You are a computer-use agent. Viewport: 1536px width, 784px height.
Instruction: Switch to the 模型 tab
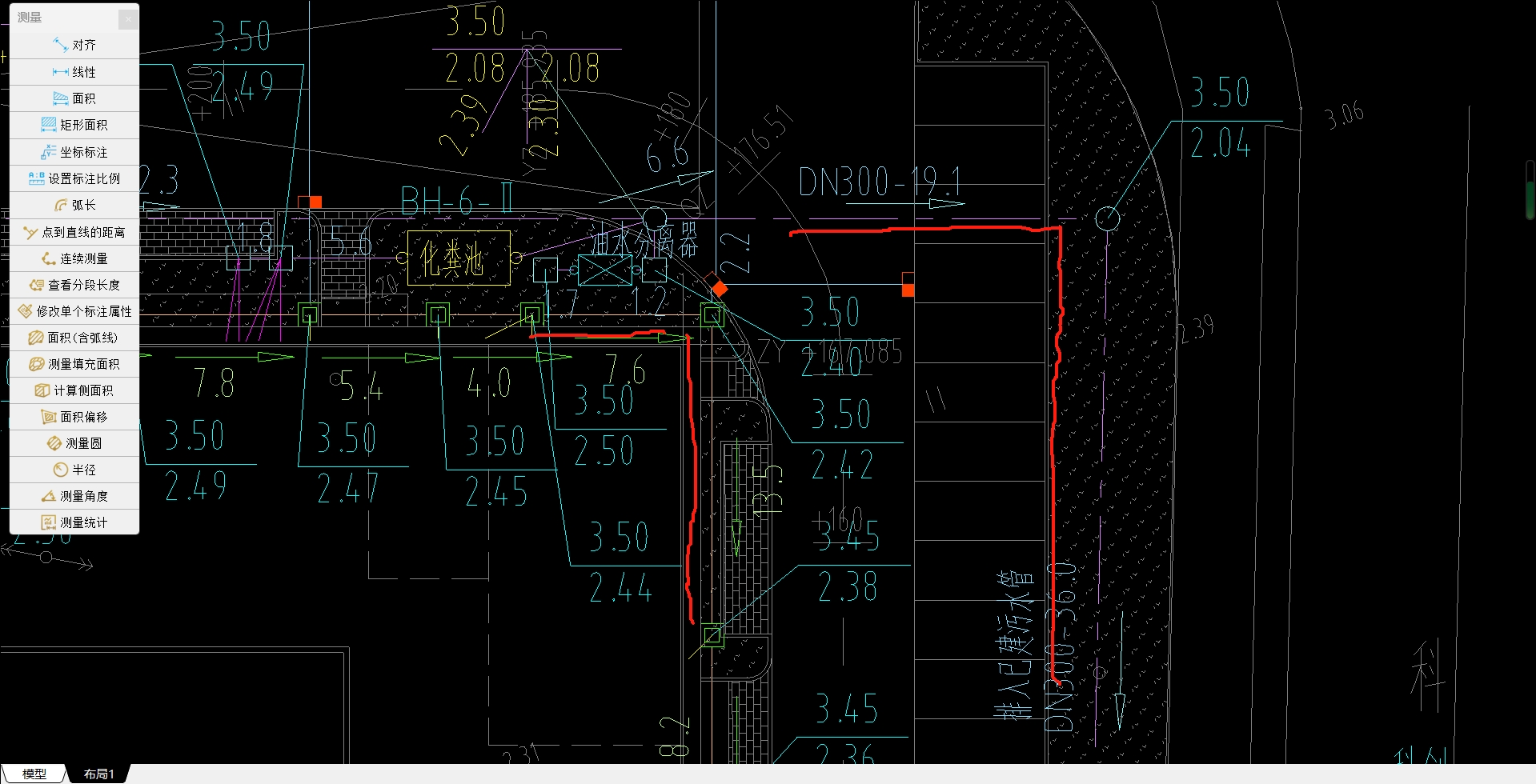[34, 774]
